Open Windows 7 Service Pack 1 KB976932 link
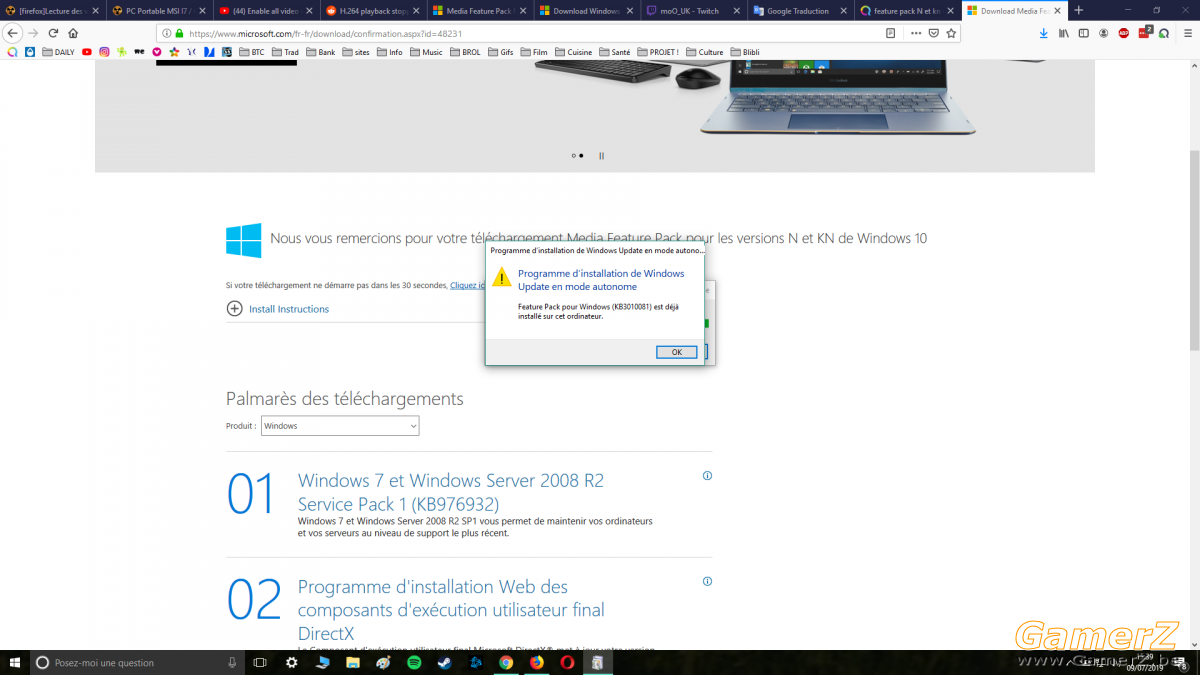 [x=451, y=492]
